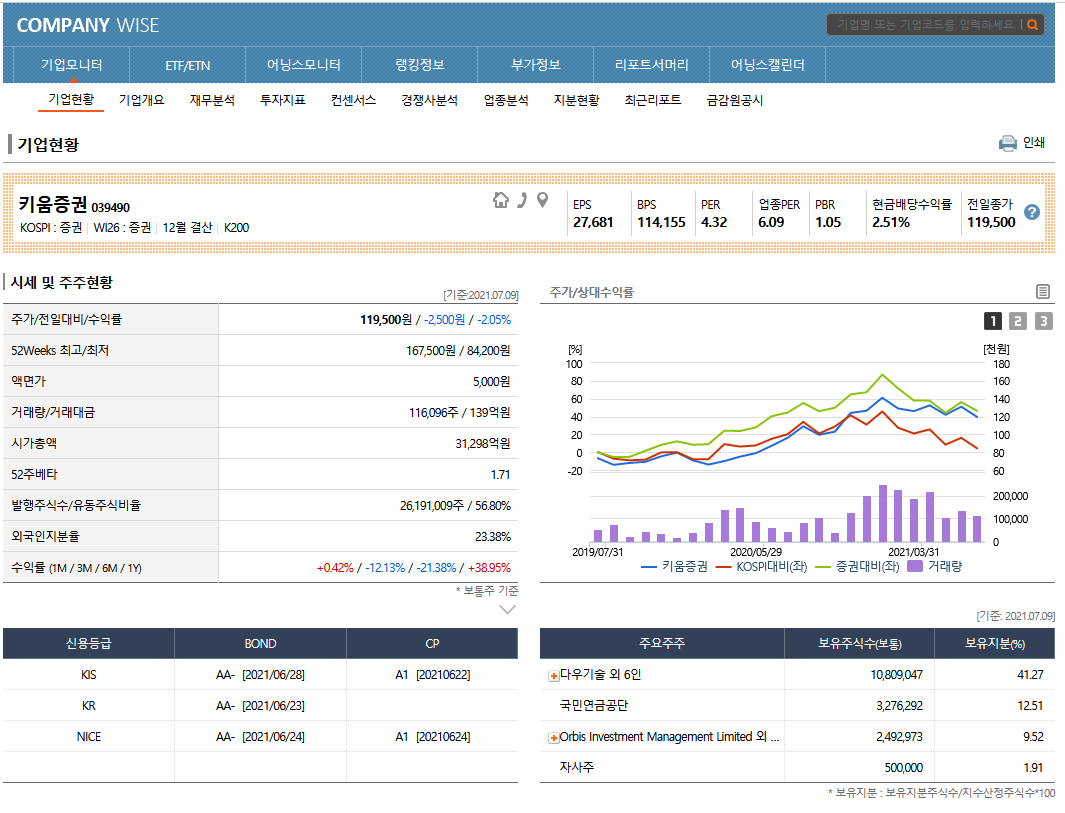Click the 국민연금공단 shareholder row
The image size is (1065, 813).
[x=797, y=706]
